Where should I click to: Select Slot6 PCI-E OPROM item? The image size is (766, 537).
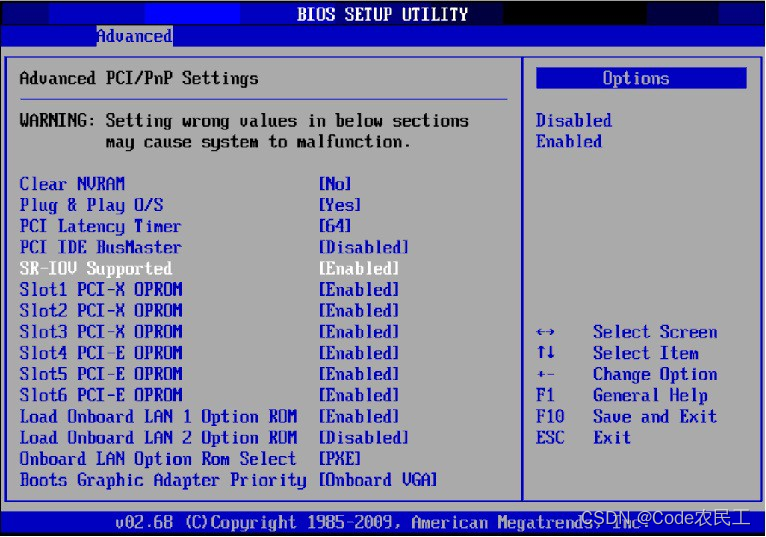click(101, 395)
